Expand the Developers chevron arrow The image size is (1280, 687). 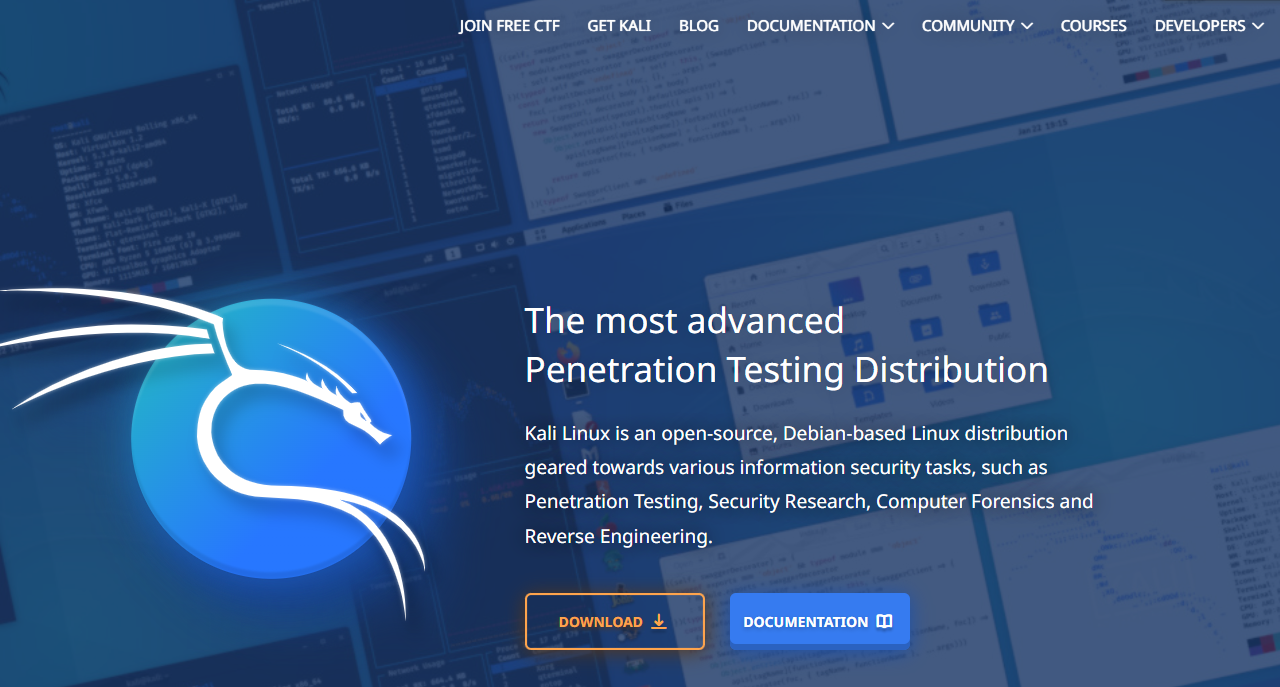[x=1257, y=26]
